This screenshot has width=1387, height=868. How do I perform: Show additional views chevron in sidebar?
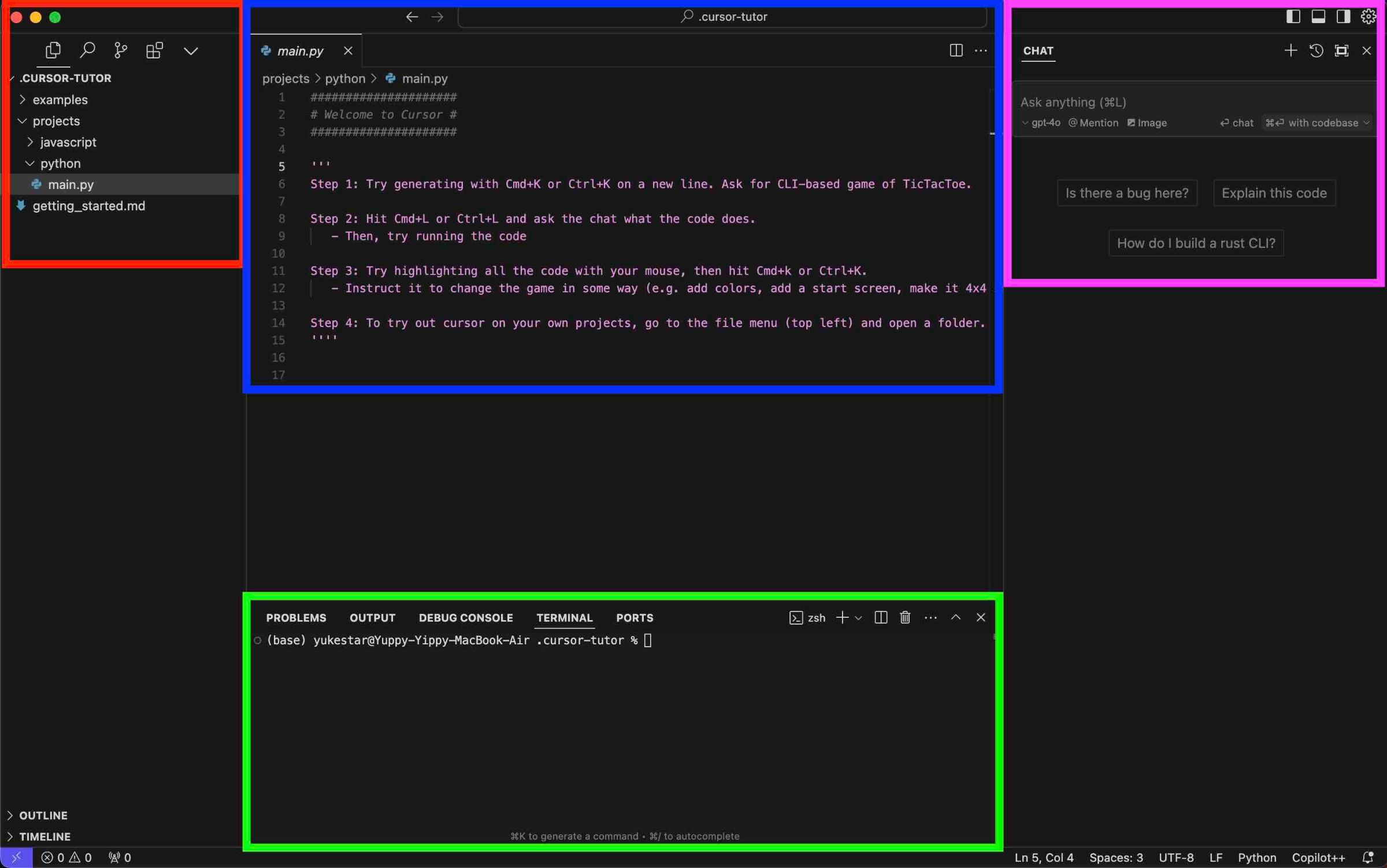191,51
